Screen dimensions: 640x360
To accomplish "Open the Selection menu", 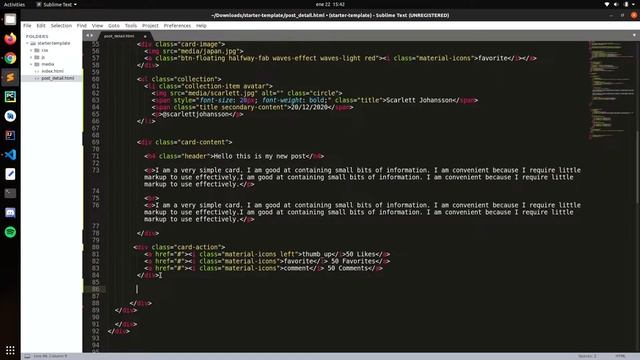I will point(61,26).
